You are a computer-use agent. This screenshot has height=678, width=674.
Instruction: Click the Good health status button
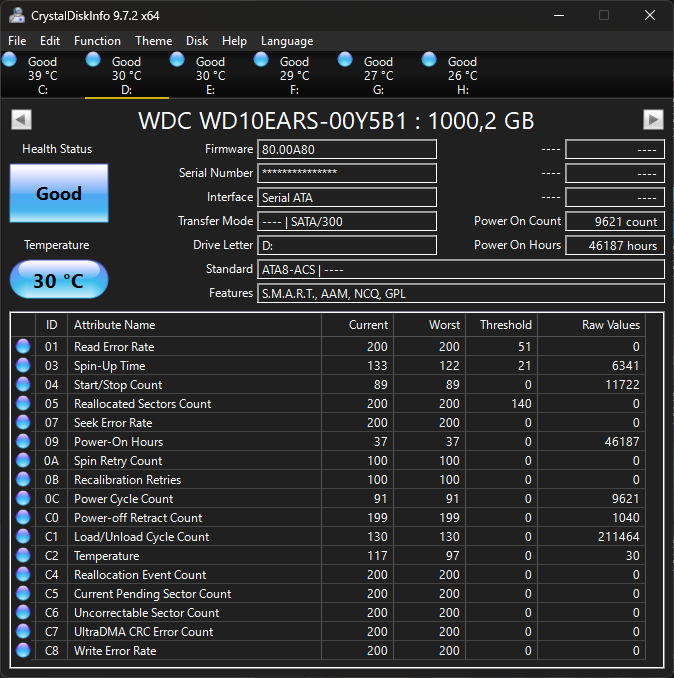59,193
